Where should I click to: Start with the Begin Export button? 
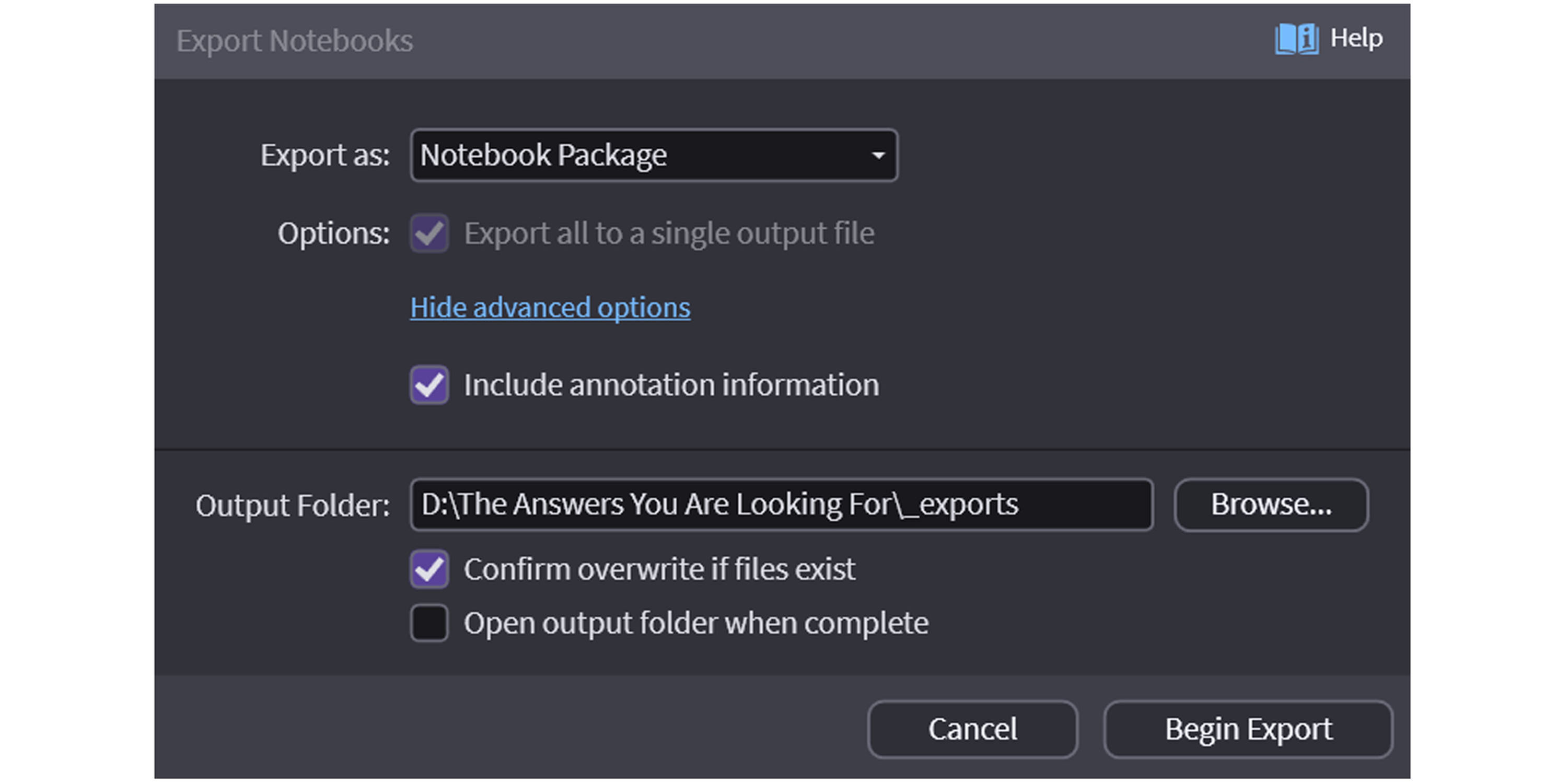1248,729
